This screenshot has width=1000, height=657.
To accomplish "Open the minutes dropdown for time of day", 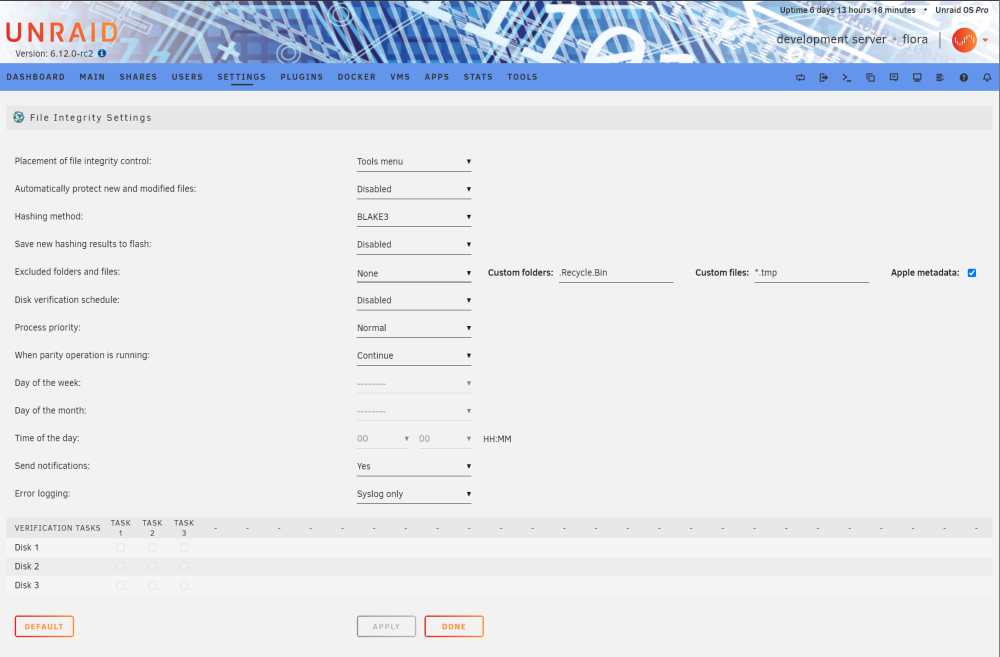I will (x=445, y=439).
